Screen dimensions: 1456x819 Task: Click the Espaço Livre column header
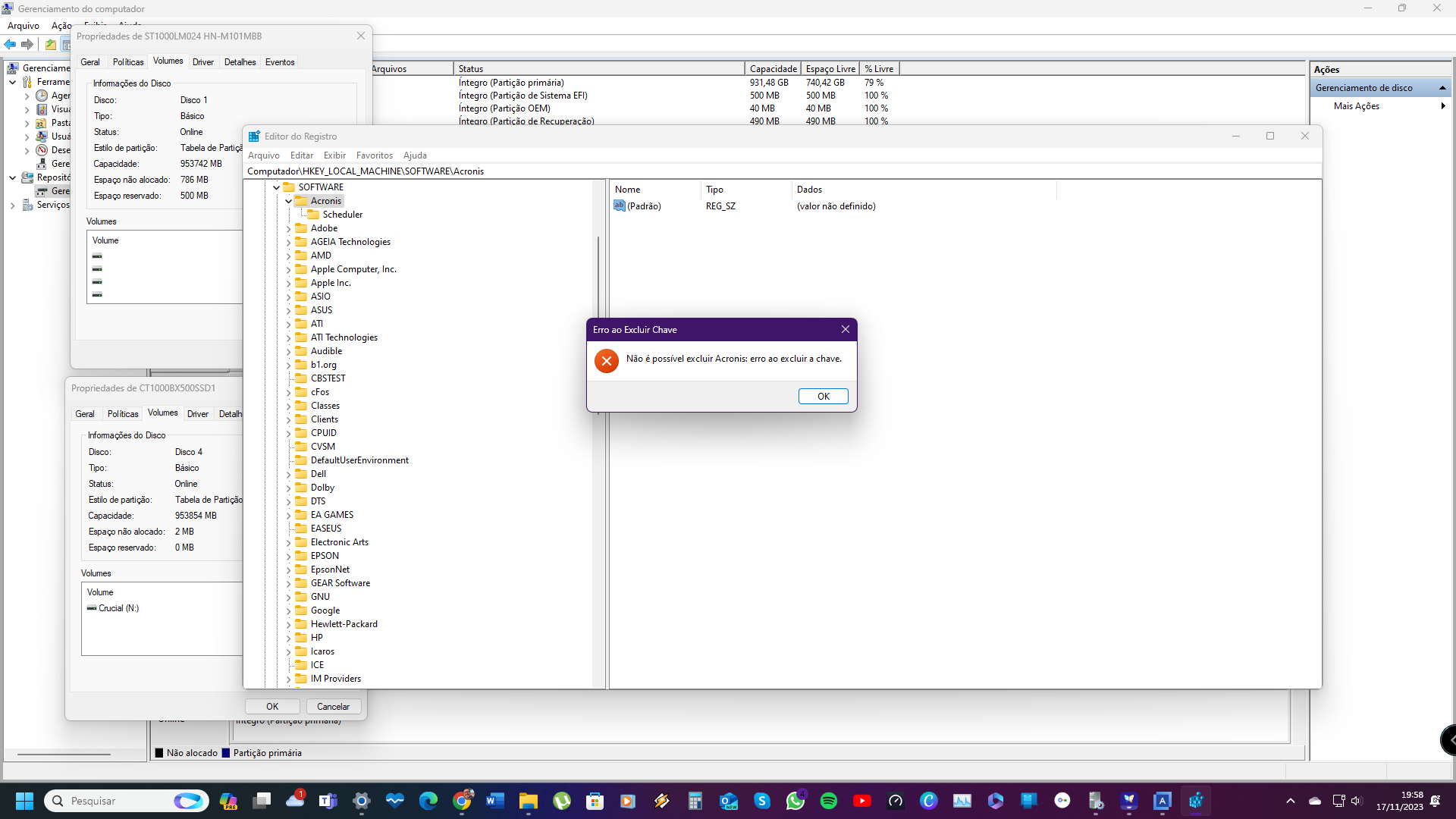coord(830,69)
